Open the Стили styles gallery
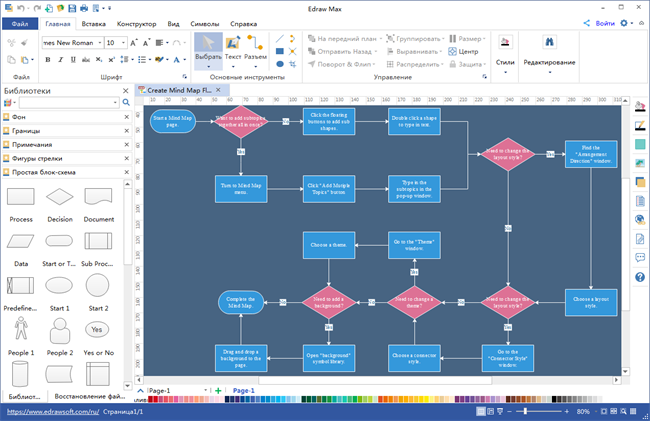 click(505, 50)
